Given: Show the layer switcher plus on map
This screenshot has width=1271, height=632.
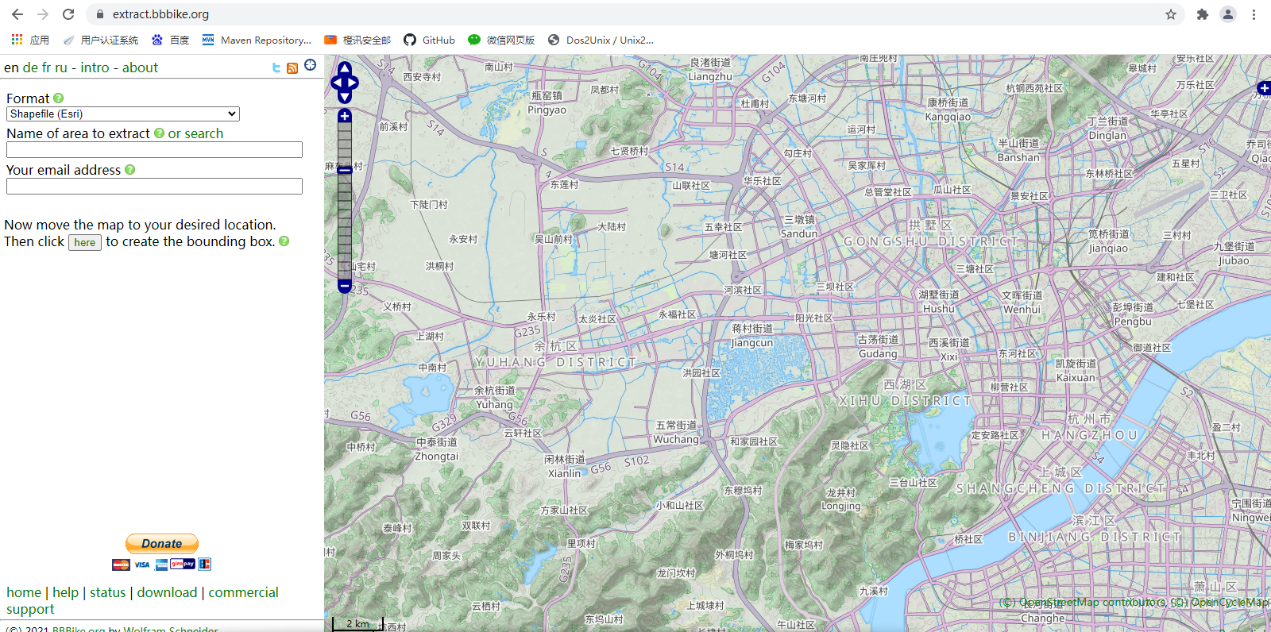Looking at the screenshot, I should [x=1265, y=89].
